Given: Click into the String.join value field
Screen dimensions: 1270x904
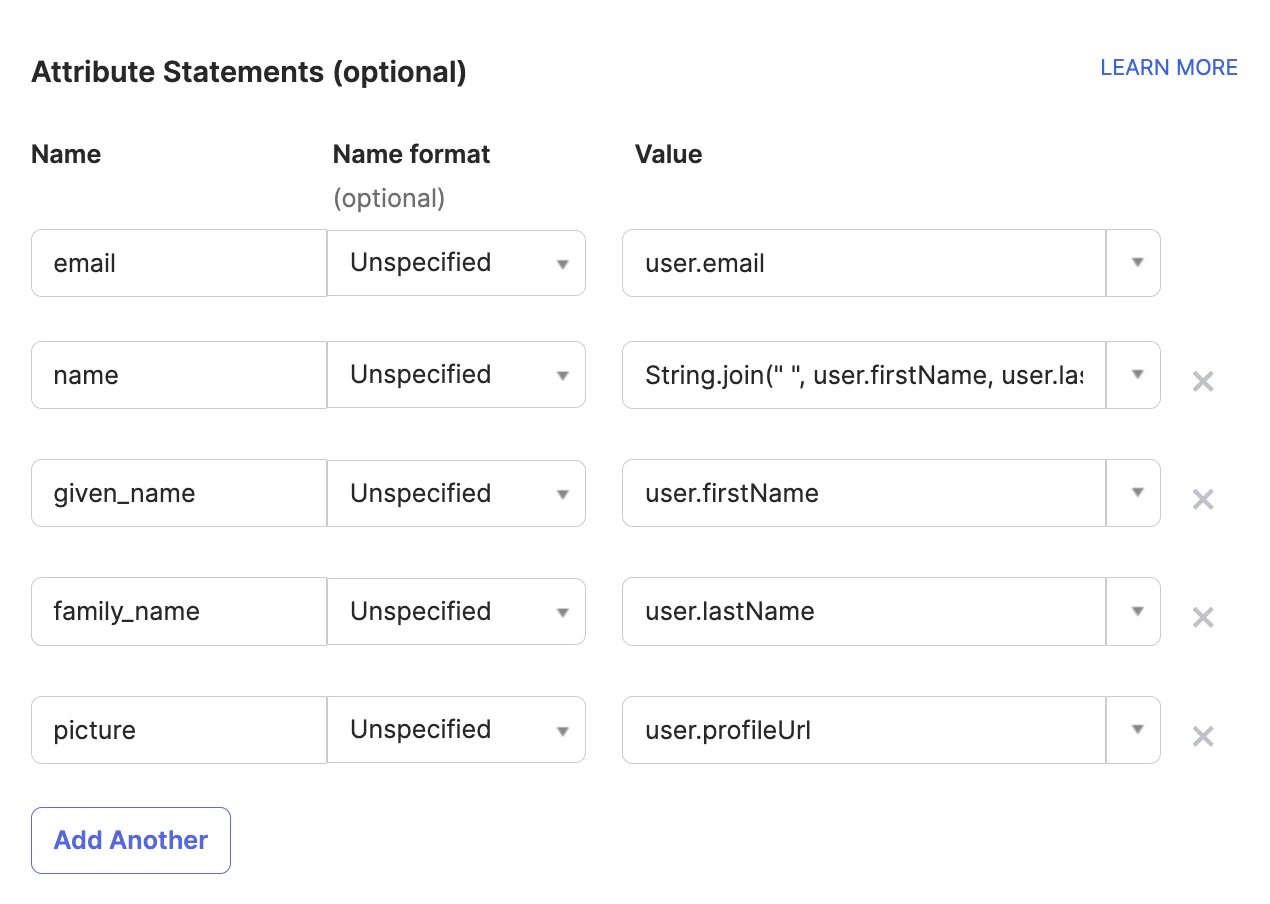Looking at the screenshot, I should [863, 375].
